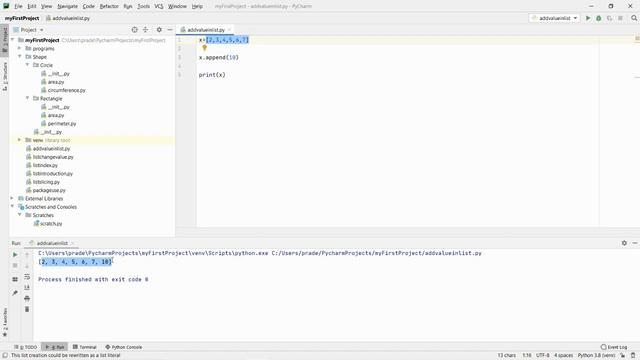Run addvalueinlist with the green toolbar play button
This screenshot has width=640, height=360.
pyautogui.click(x=588, y=18)
